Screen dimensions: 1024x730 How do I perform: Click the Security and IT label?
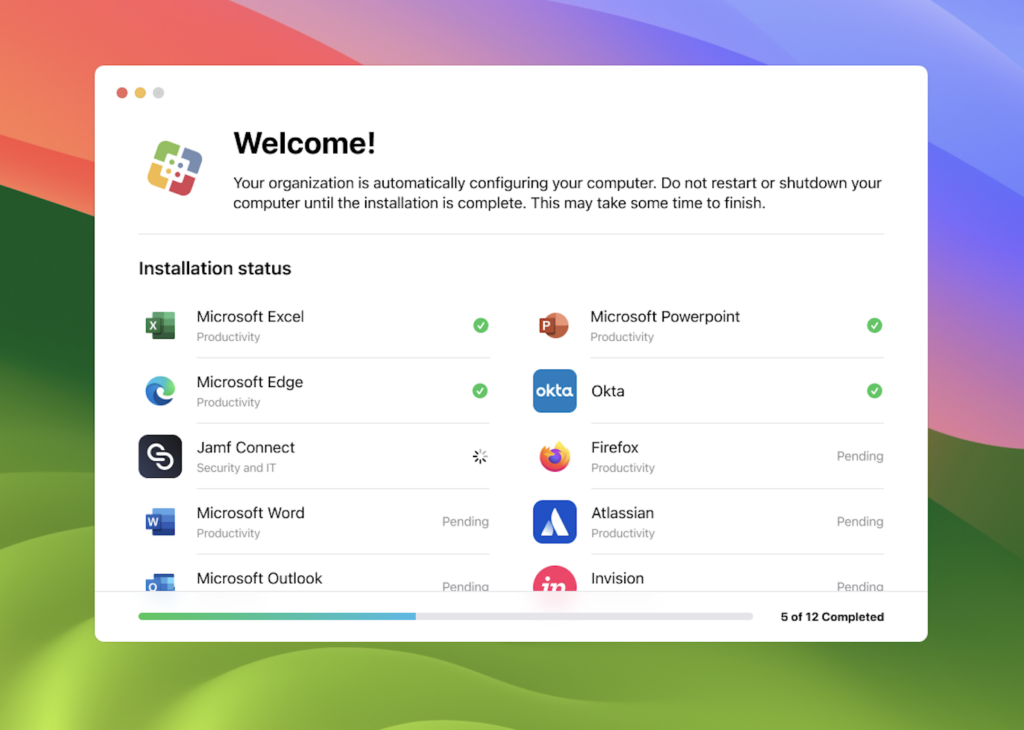(x=236, y=468)
